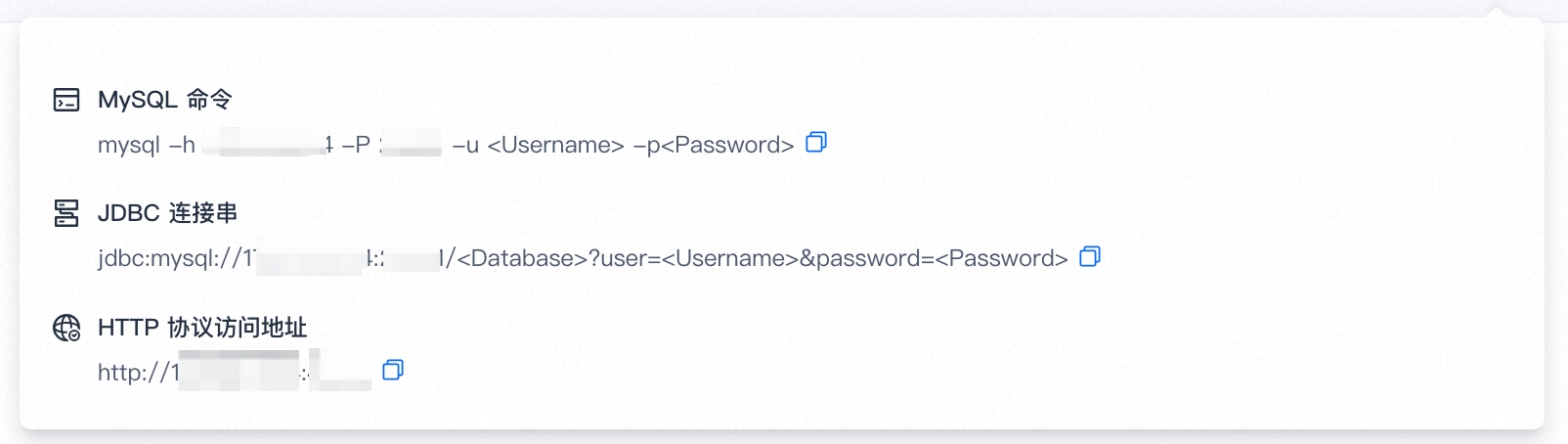This screenshot has width=1568, height=444.
Task: Click the globe icon beside HTTP 协议访问地址
Action: click(66, 328)
